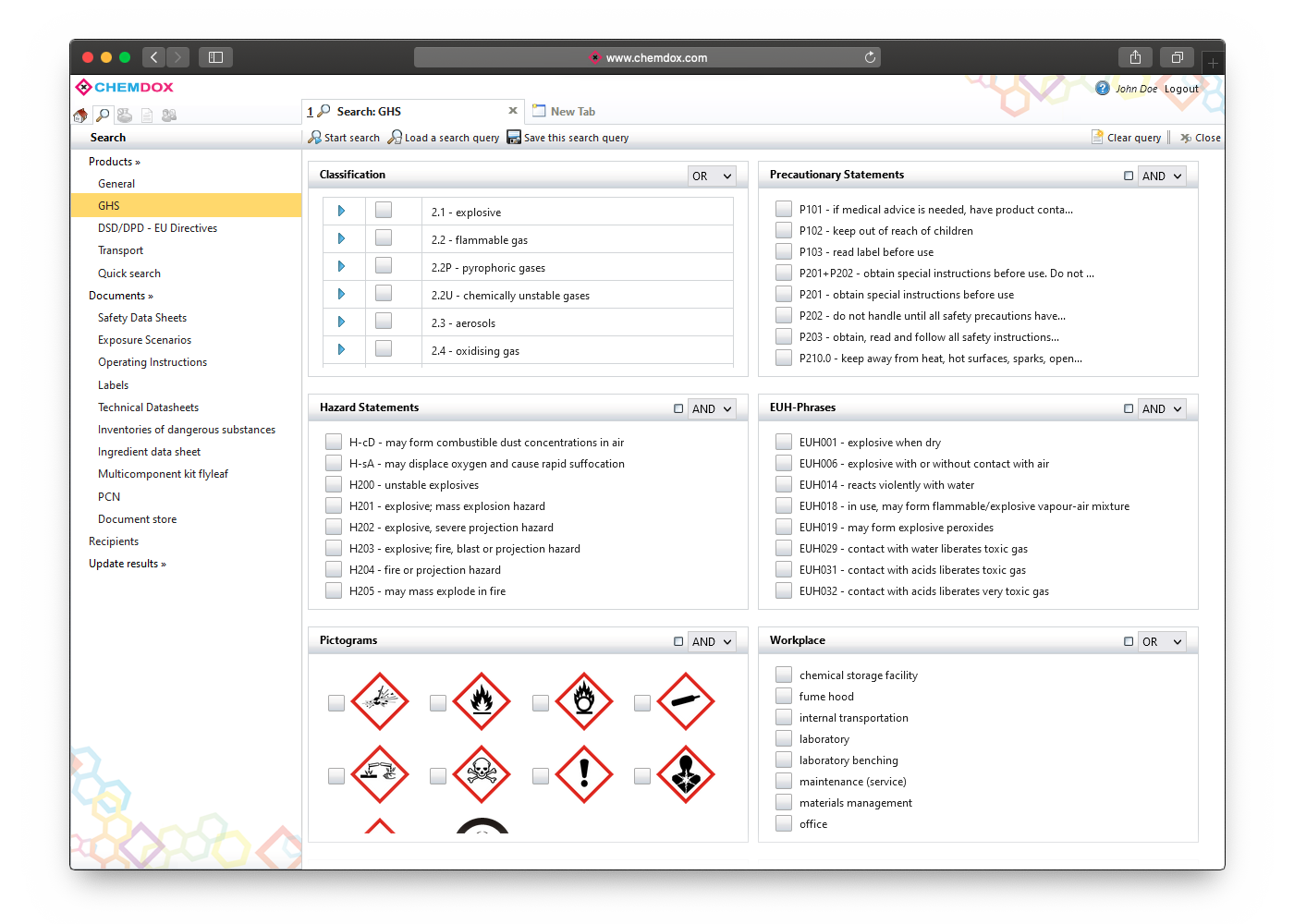
Task: Open the recipients users icon in the toolbar
Action: [169, 115]
